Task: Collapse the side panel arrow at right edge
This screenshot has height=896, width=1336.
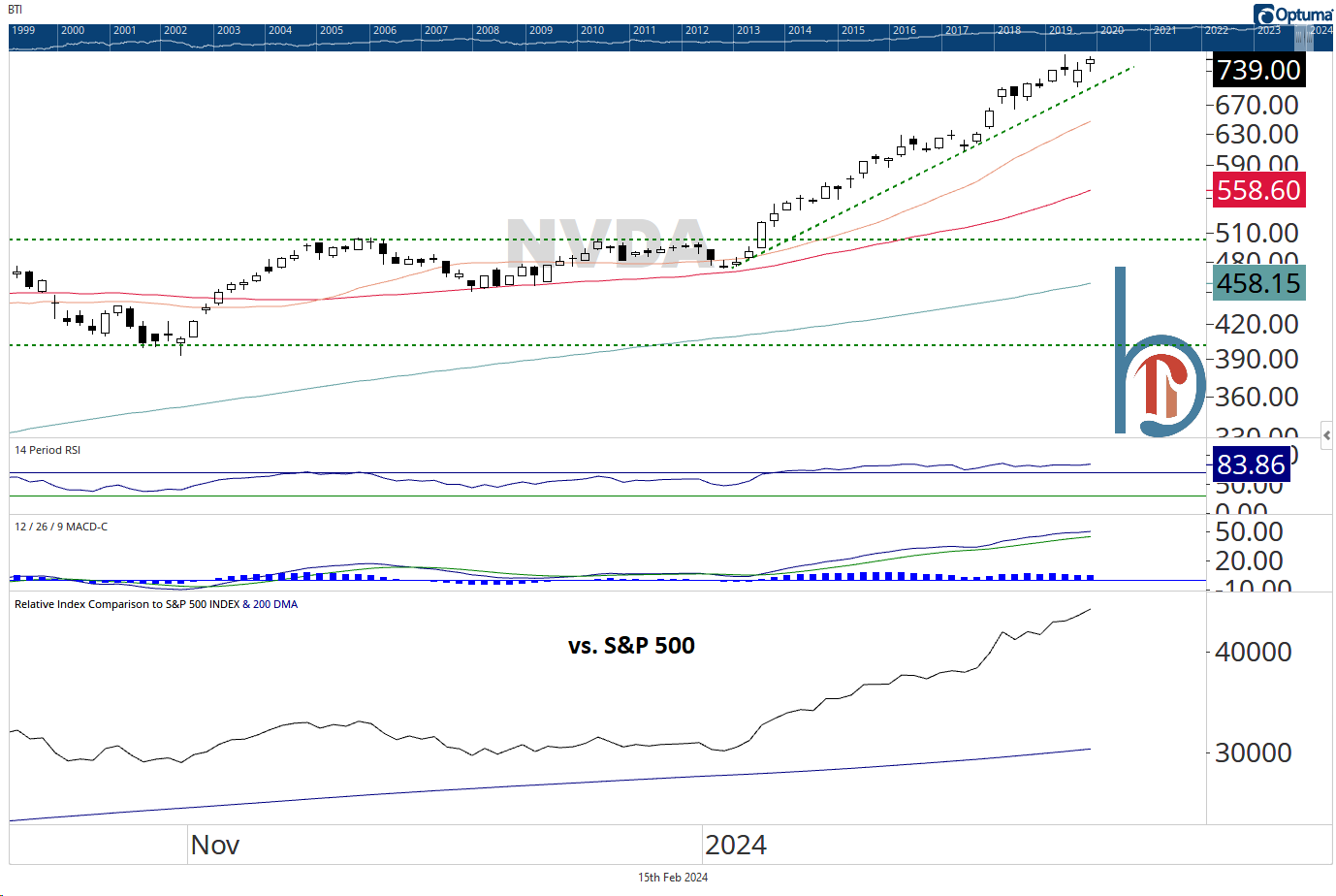Action: 1326,435
